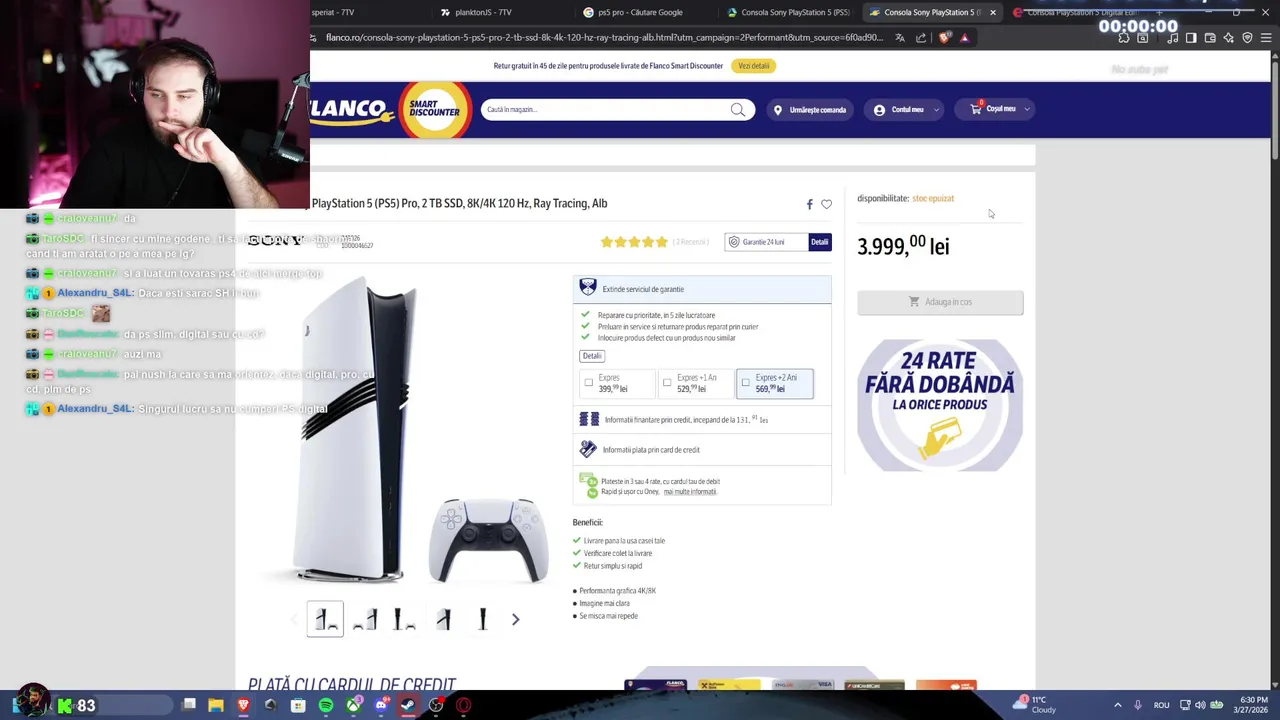The width and height of the screenshot is (1280, 720).
Task: Switch to the planktonJS - 7TV tab
Action: 505,12
